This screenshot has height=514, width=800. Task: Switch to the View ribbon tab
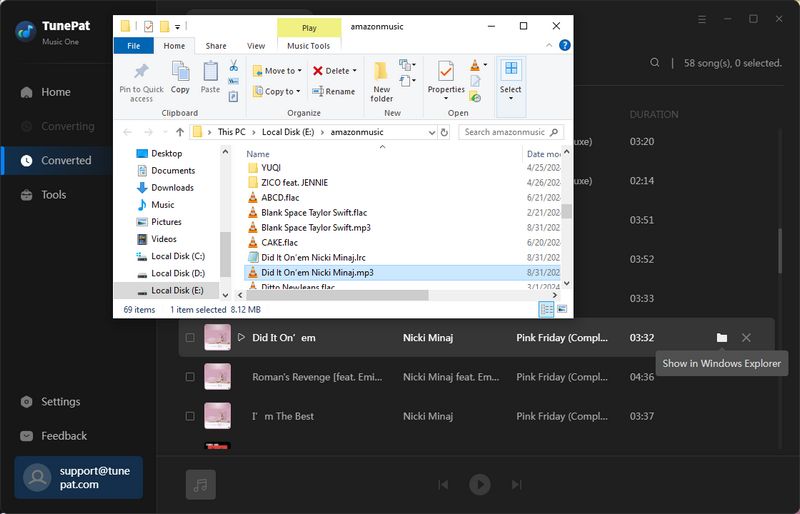256,46
